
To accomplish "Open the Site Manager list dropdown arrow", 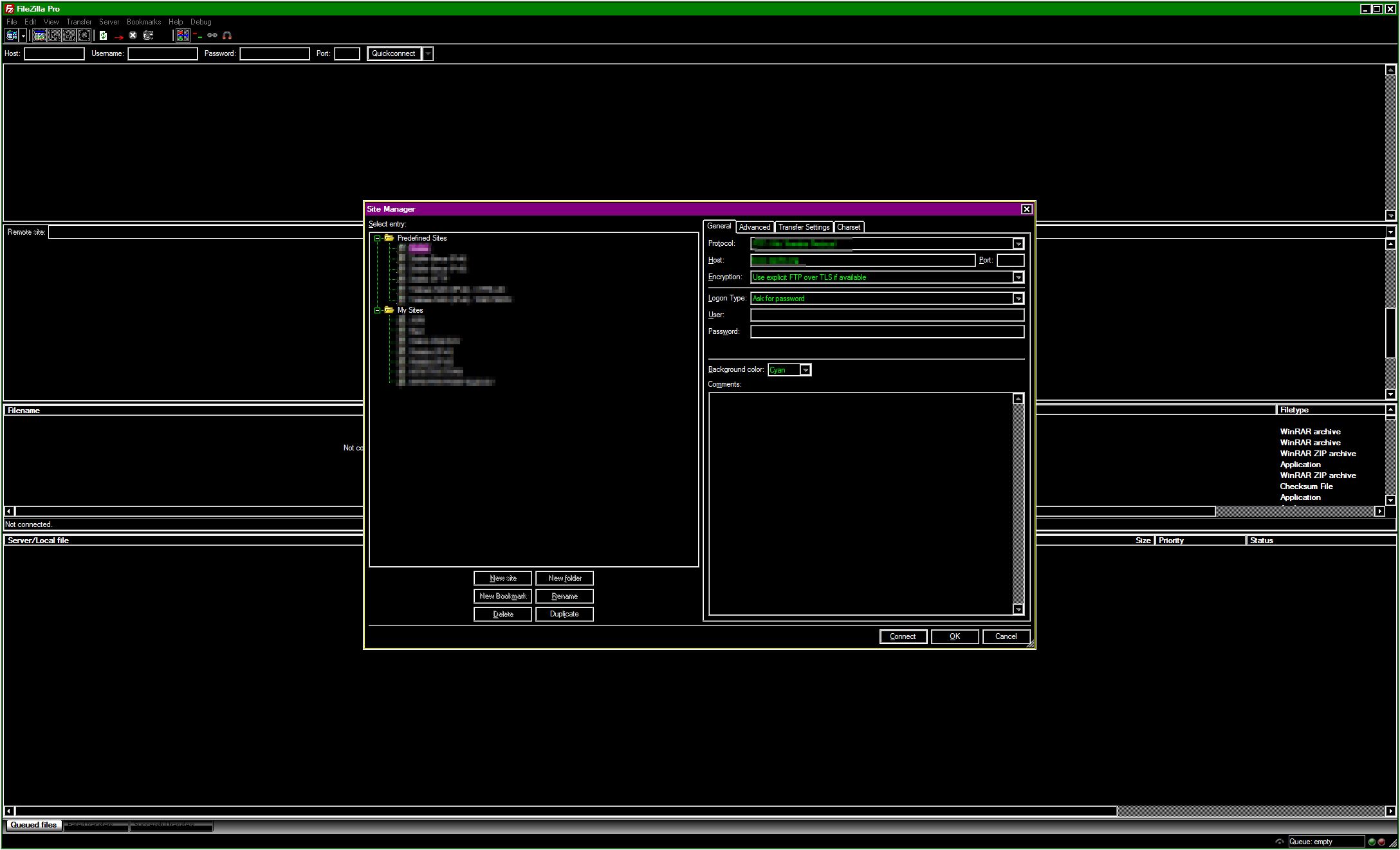I will click(23, 35).
